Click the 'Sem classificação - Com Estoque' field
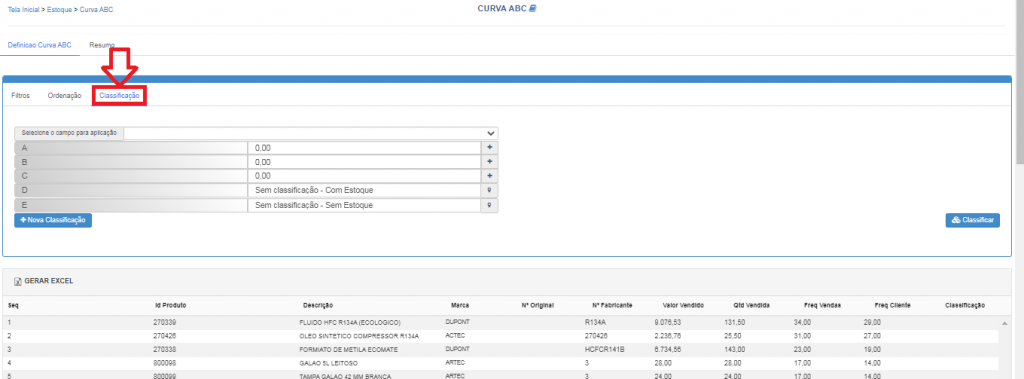This screenshot has height=379, width=1024. coord(364,191)
